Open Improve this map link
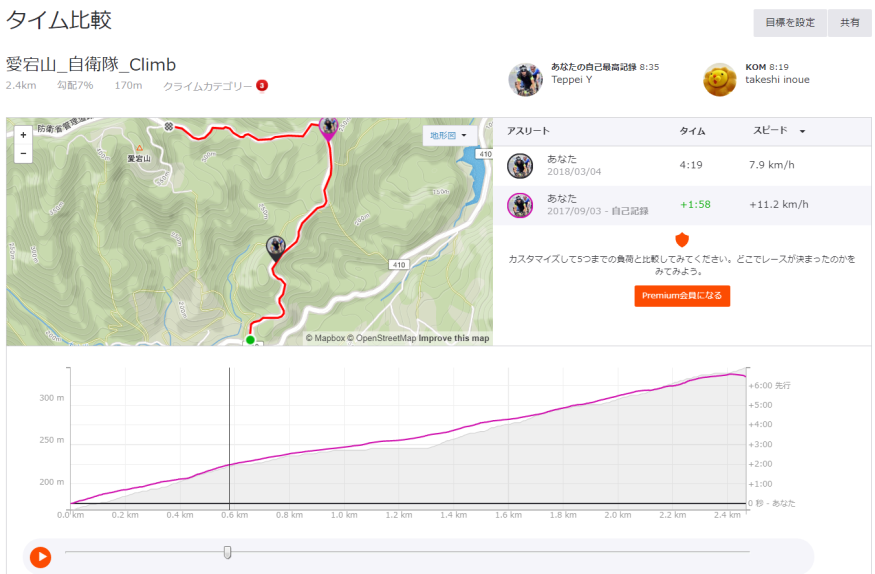Image resolution: width=875 pixels, height=574 pixels. click(x=454, y=338)
